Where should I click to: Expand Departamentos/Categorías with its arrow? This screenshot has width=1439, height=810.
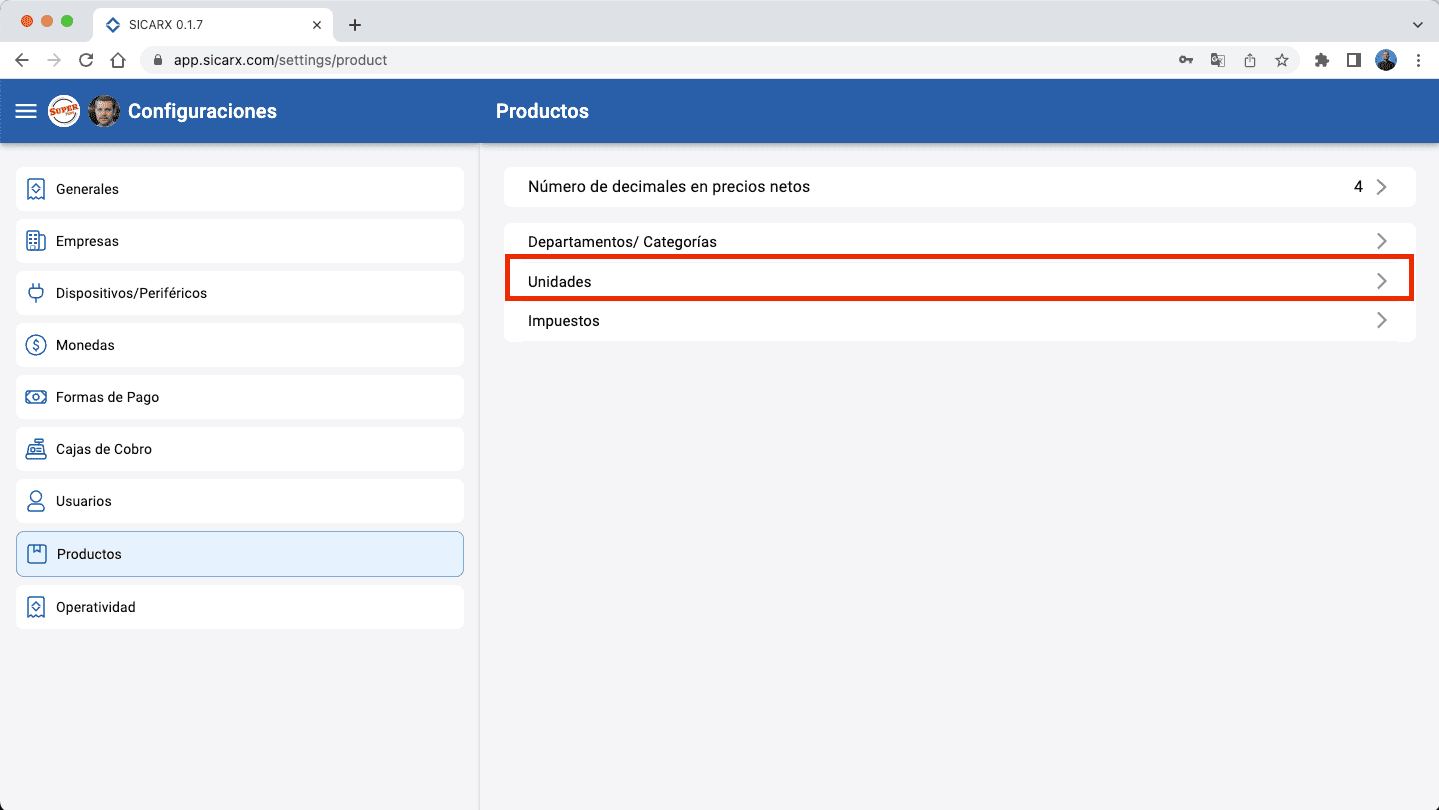click(1382, 240)
